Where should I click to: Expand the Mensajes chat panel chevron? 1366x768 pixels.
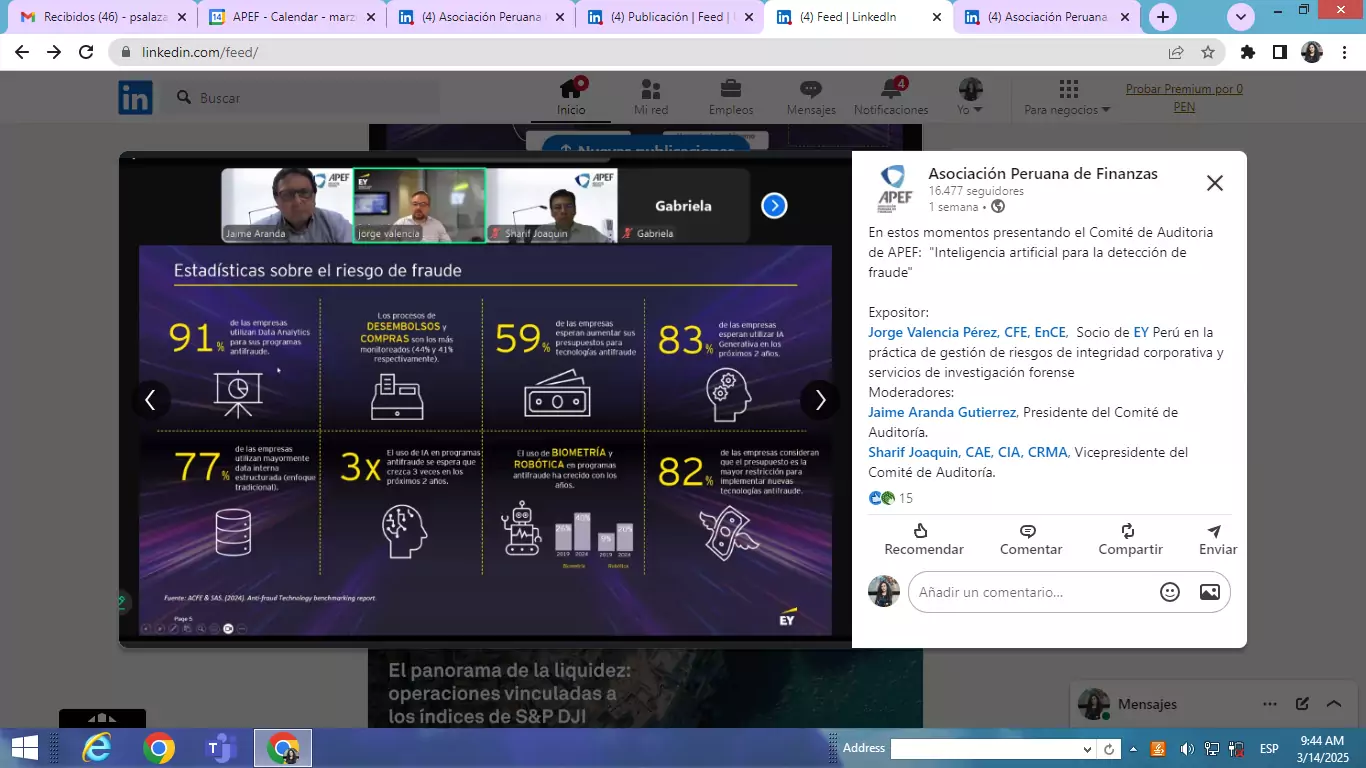tap(1333, 704)
